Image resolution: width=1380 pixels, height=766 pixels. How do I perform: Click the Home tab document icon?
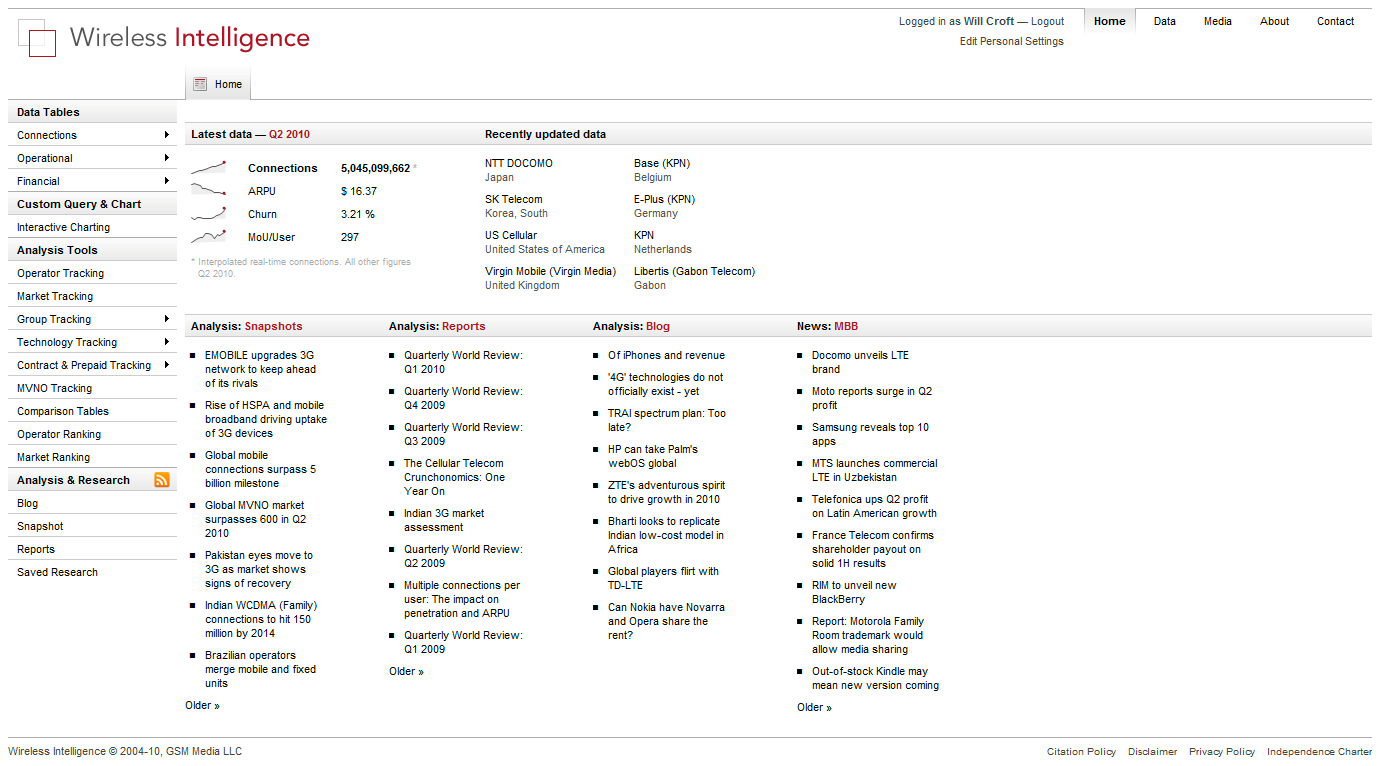(x=201, y=84)
